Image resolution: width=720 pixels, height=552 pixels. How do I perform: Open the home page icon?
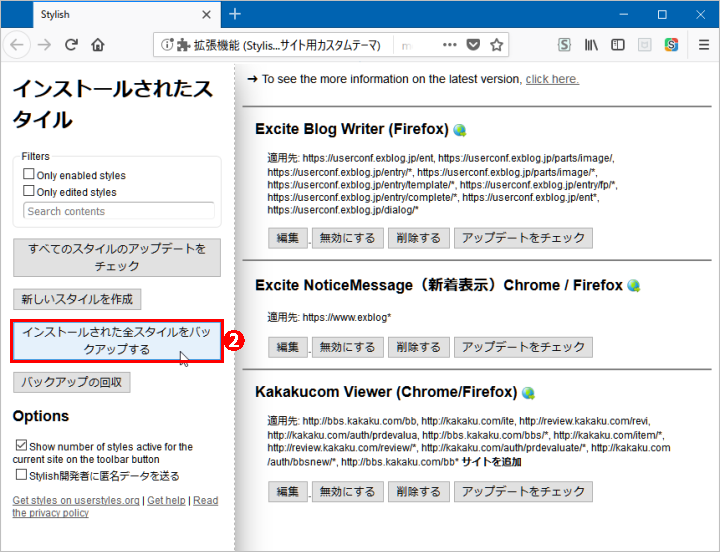pos(98,45)
